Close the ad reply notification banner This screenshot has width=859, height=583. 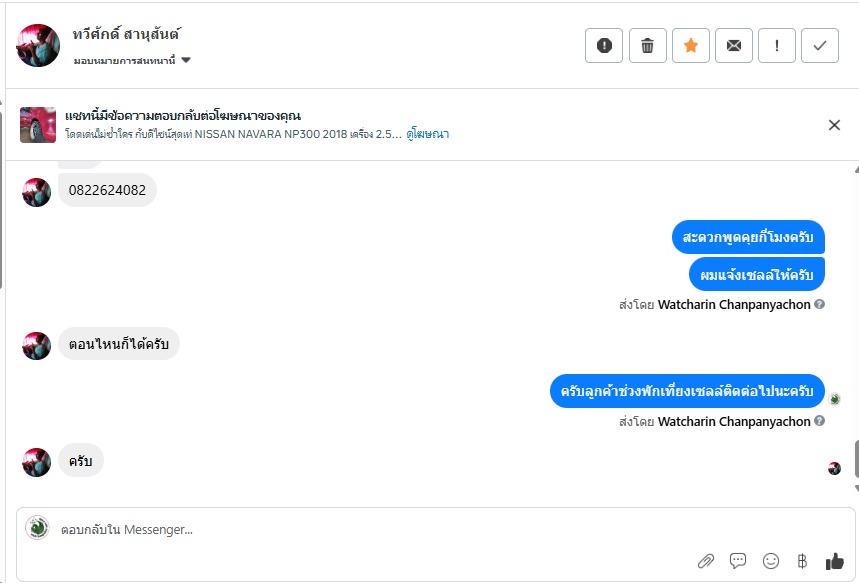tap(834, 125)
